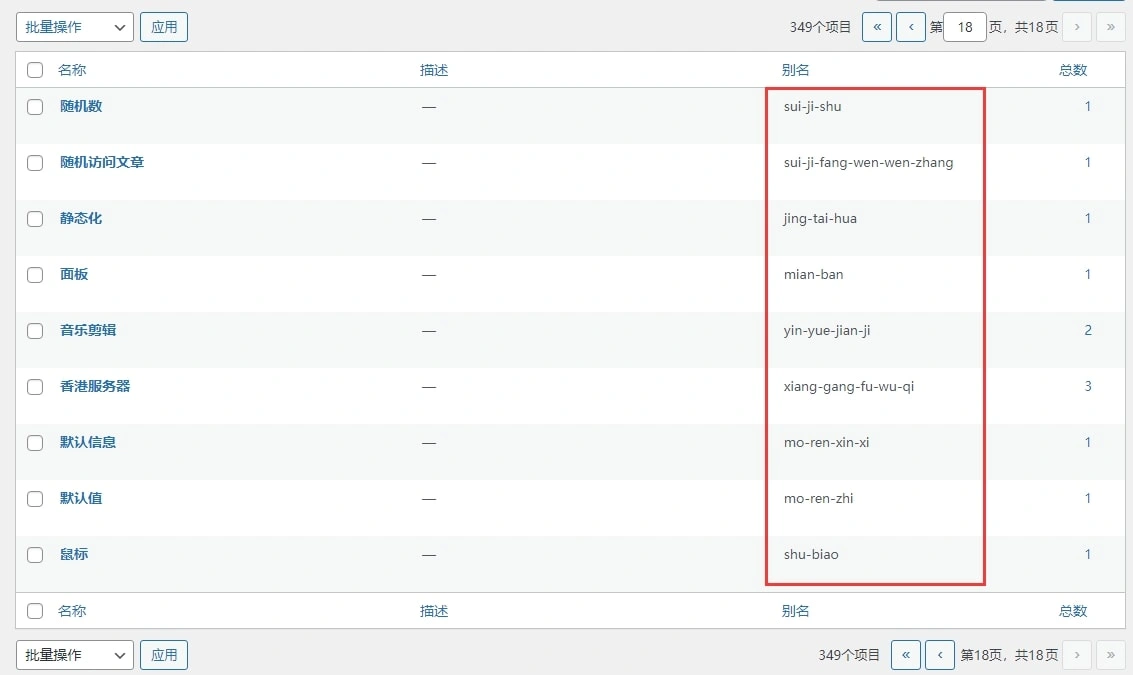Viewport: 1133px width, 675px height.
Task: Open the bottom 批量操作 dropdown
Action: [75, 655]
